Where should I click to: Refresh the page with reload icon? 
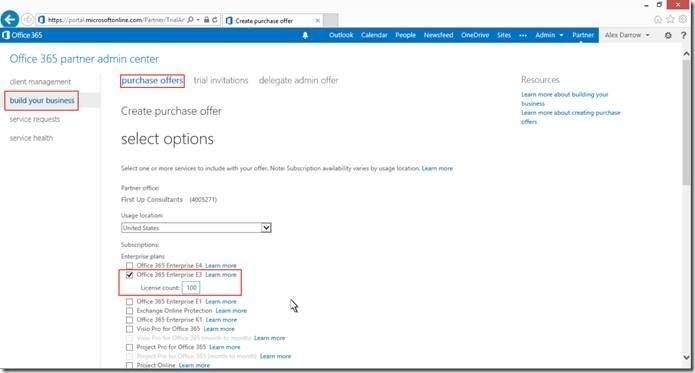(215, 20)
